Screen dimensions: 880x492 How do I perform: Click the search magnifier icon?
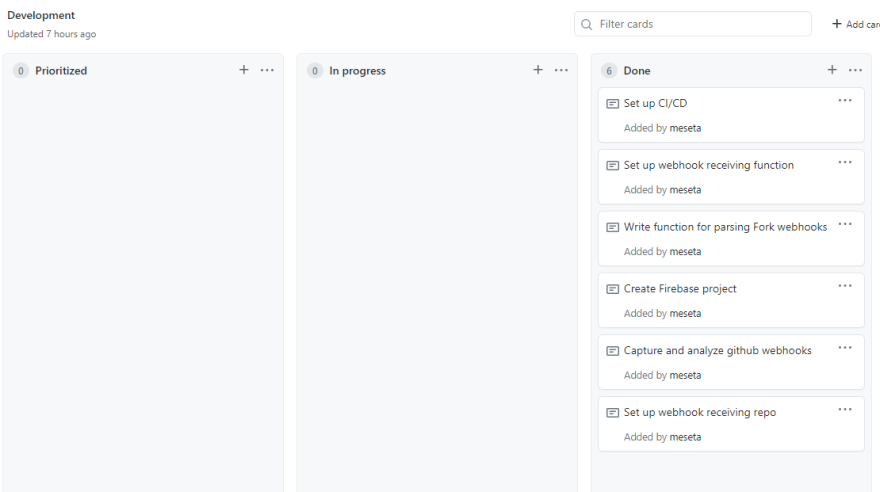586,24
